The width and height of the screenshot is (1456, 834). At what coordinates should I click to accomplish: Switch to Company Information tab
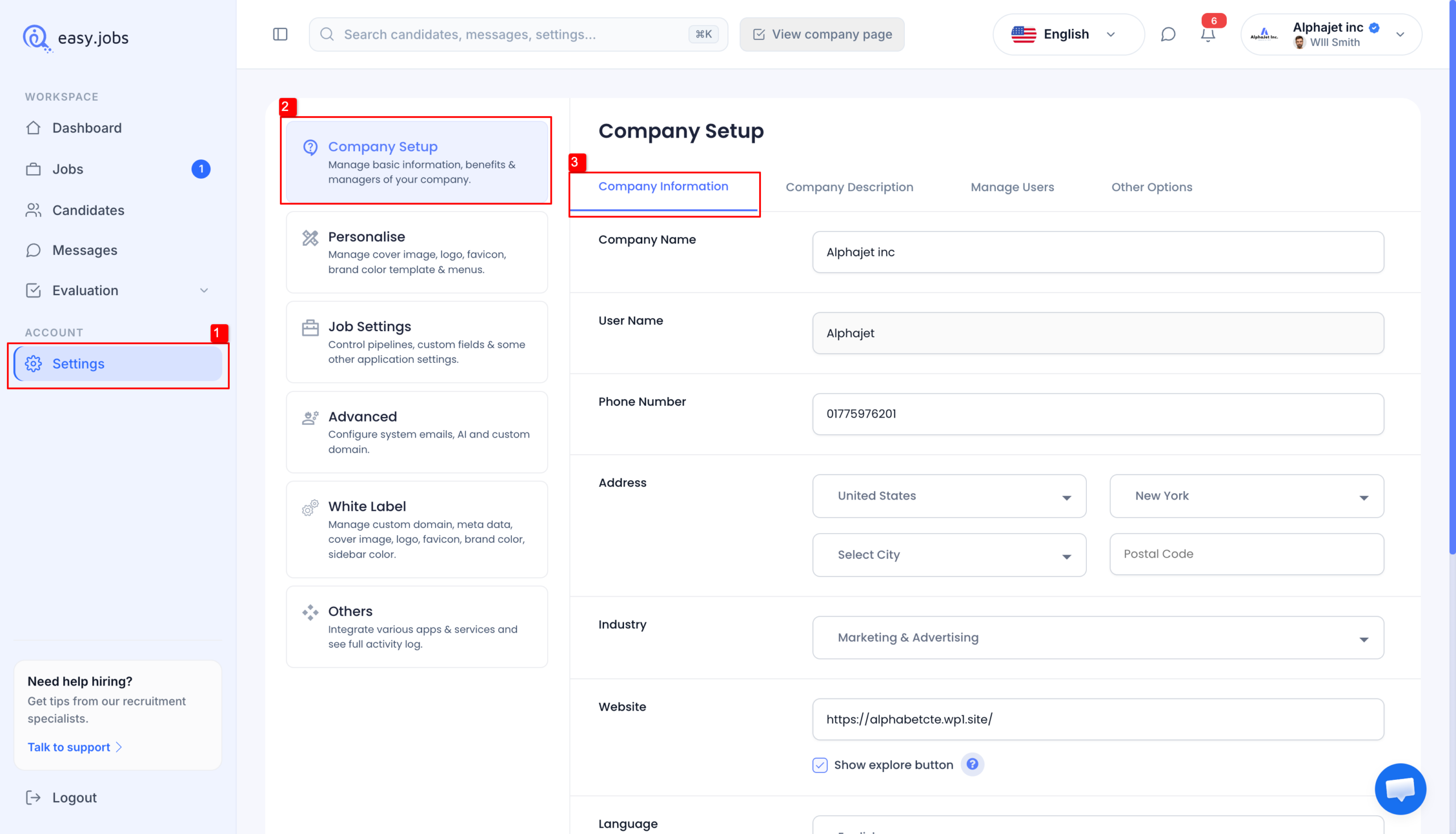(663, 187)
